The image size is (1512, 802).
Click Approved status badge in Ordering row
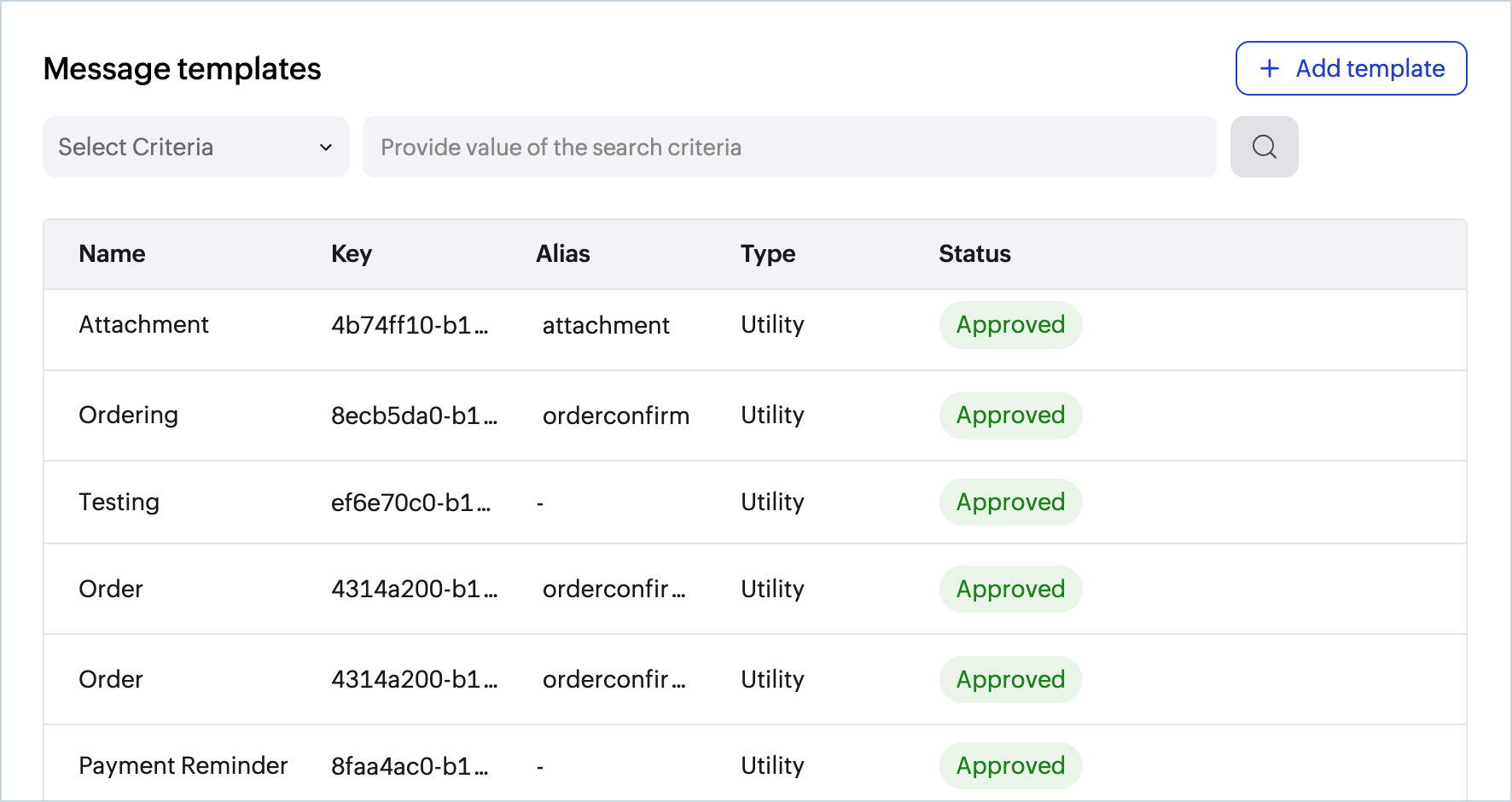1010,415
